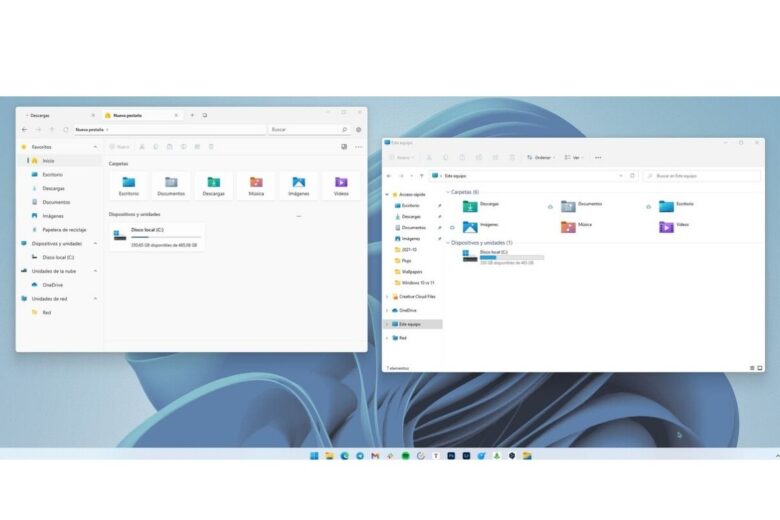Open Imágenes folder in Este equipo main pane
The image size is (780, 520).
pyautogui.click(x=480, y=227)
